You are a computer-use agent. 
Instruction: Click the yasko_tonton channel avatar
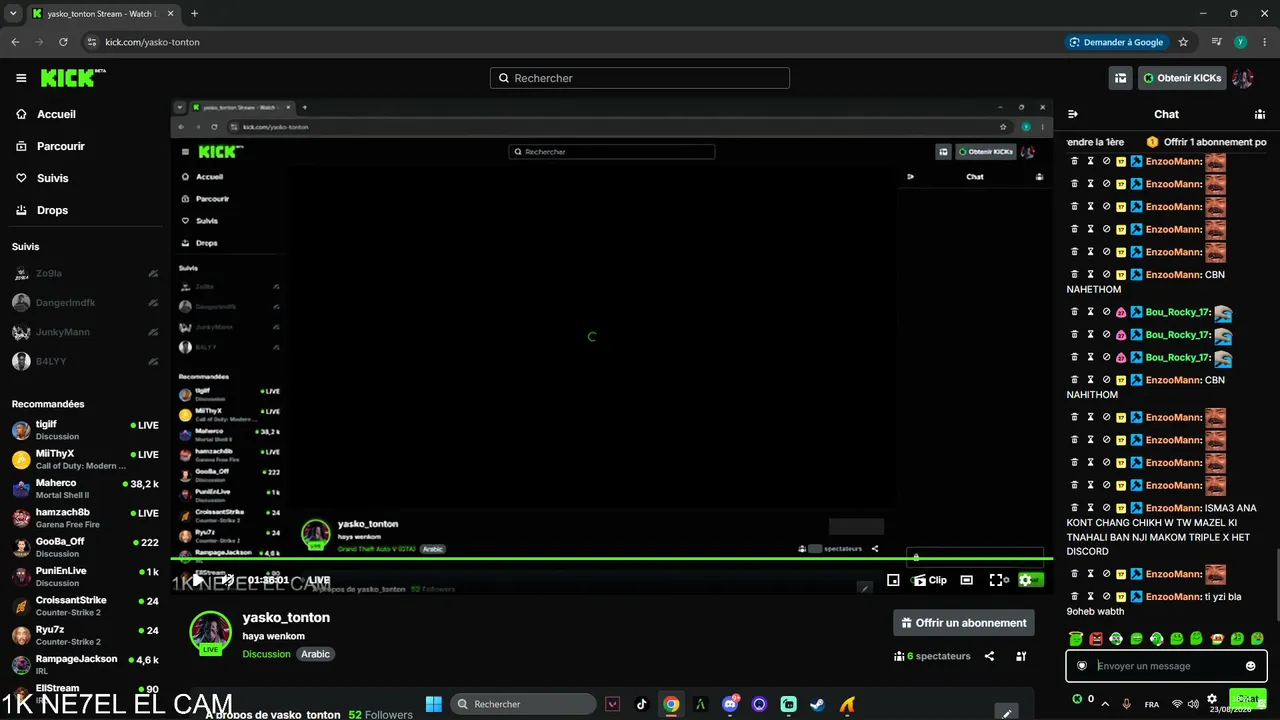(211, 632)
